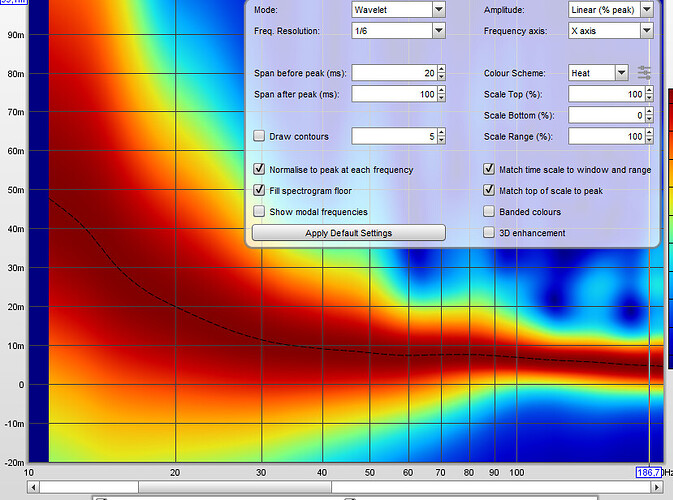
Task: Uncheck Fill spectrogram floor
Action: click(x=259, y=190)
